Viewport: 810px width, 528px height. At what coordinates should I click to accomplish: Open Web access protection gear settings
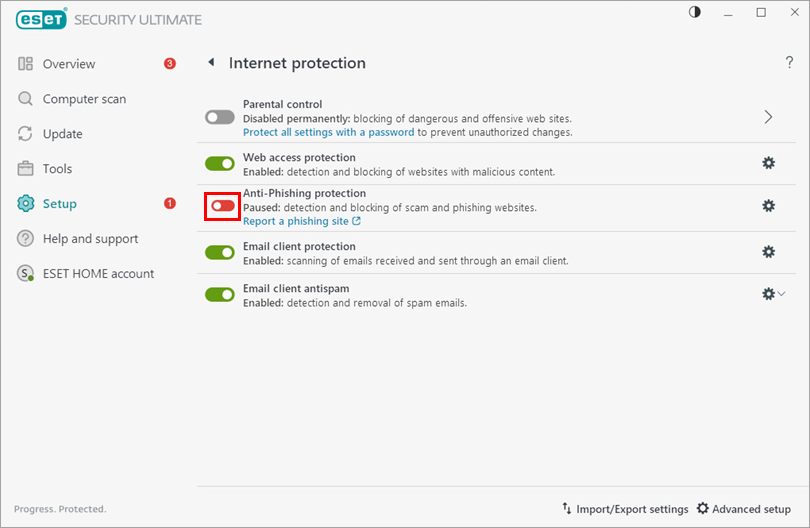768,163
